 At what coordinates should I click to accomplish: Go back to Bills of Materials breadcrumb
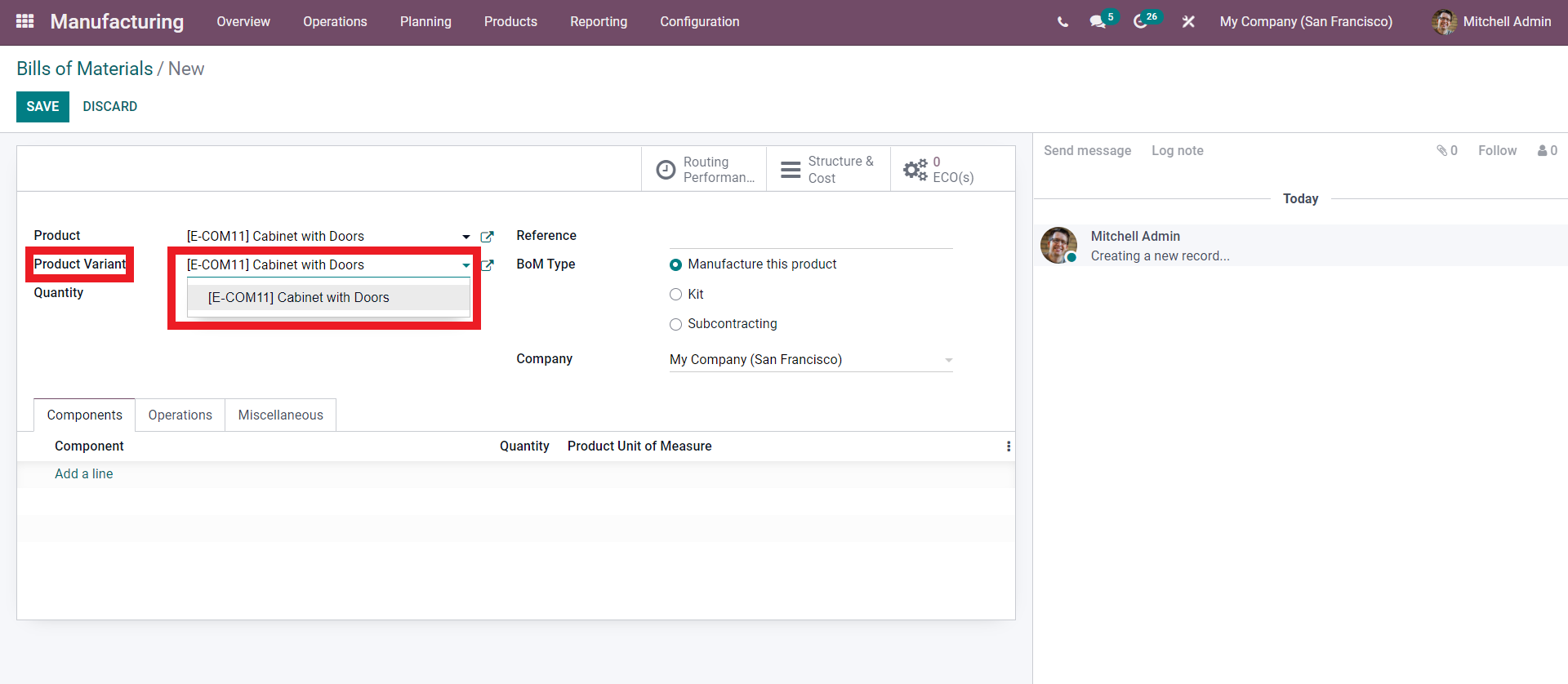pyautogui.click(x=85, y=69)
